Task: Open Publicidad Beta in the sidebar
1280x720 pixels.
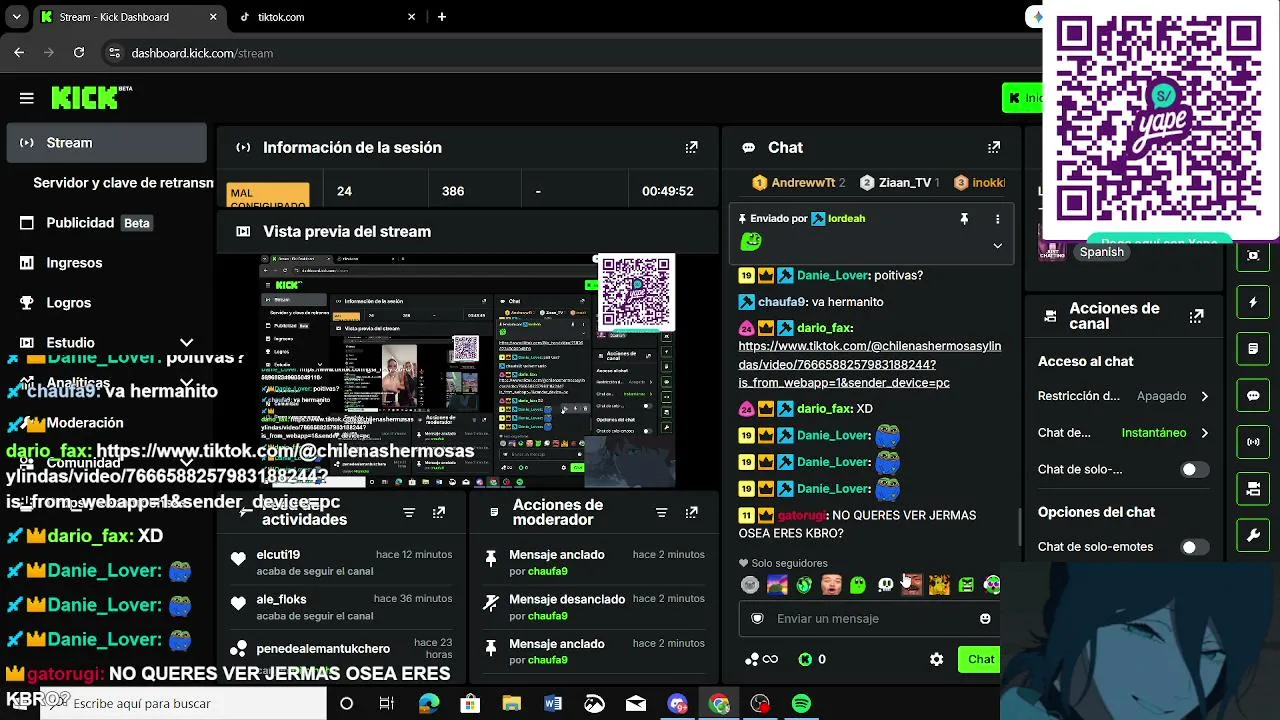Action: click(x=106, y=223)
